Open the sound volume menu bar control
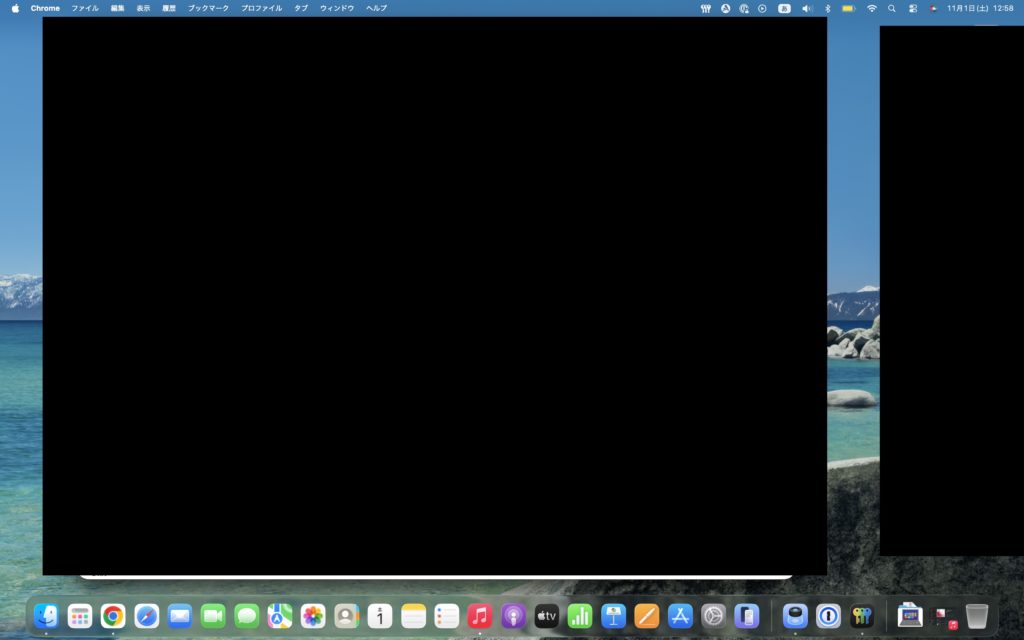Image resolution: width=1024 pixels, height=640 pixels. (x=807, y=8)
